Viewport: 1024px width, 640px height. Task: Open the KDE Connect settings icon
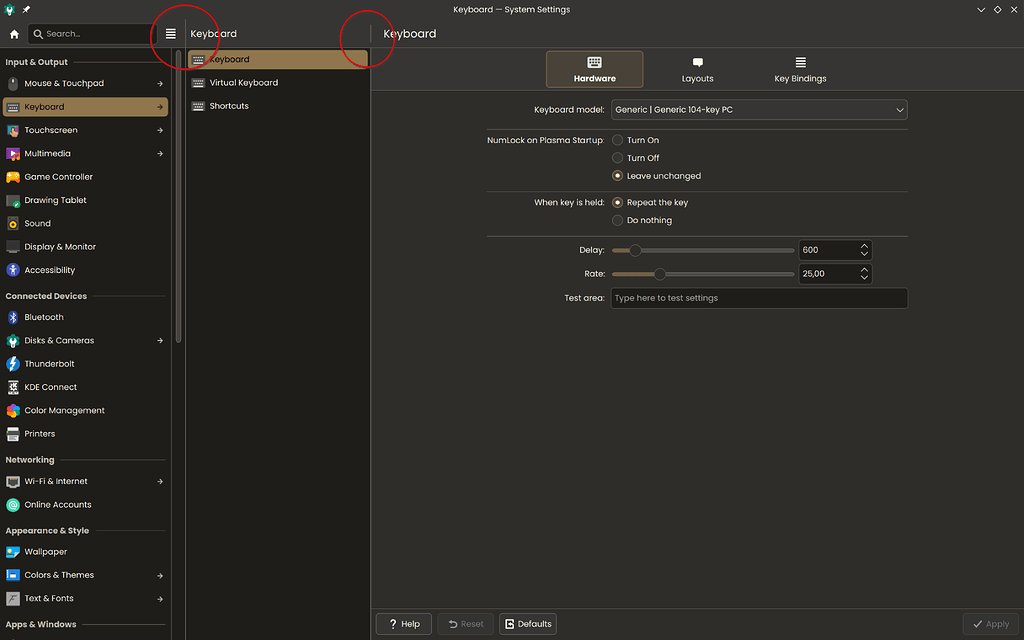(14, 387)
